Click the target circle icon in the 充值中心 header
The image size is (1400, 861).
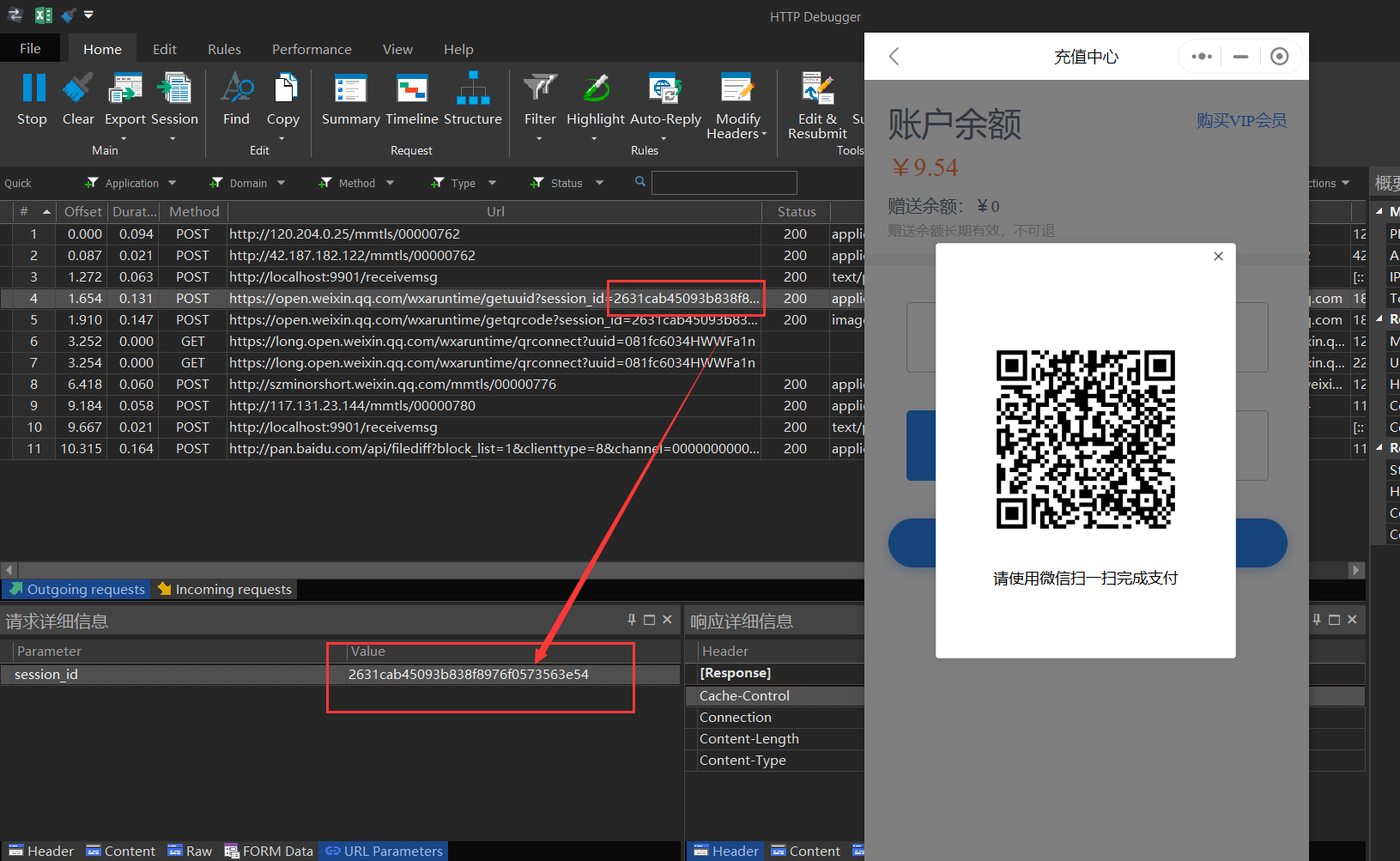point(1279,57)
